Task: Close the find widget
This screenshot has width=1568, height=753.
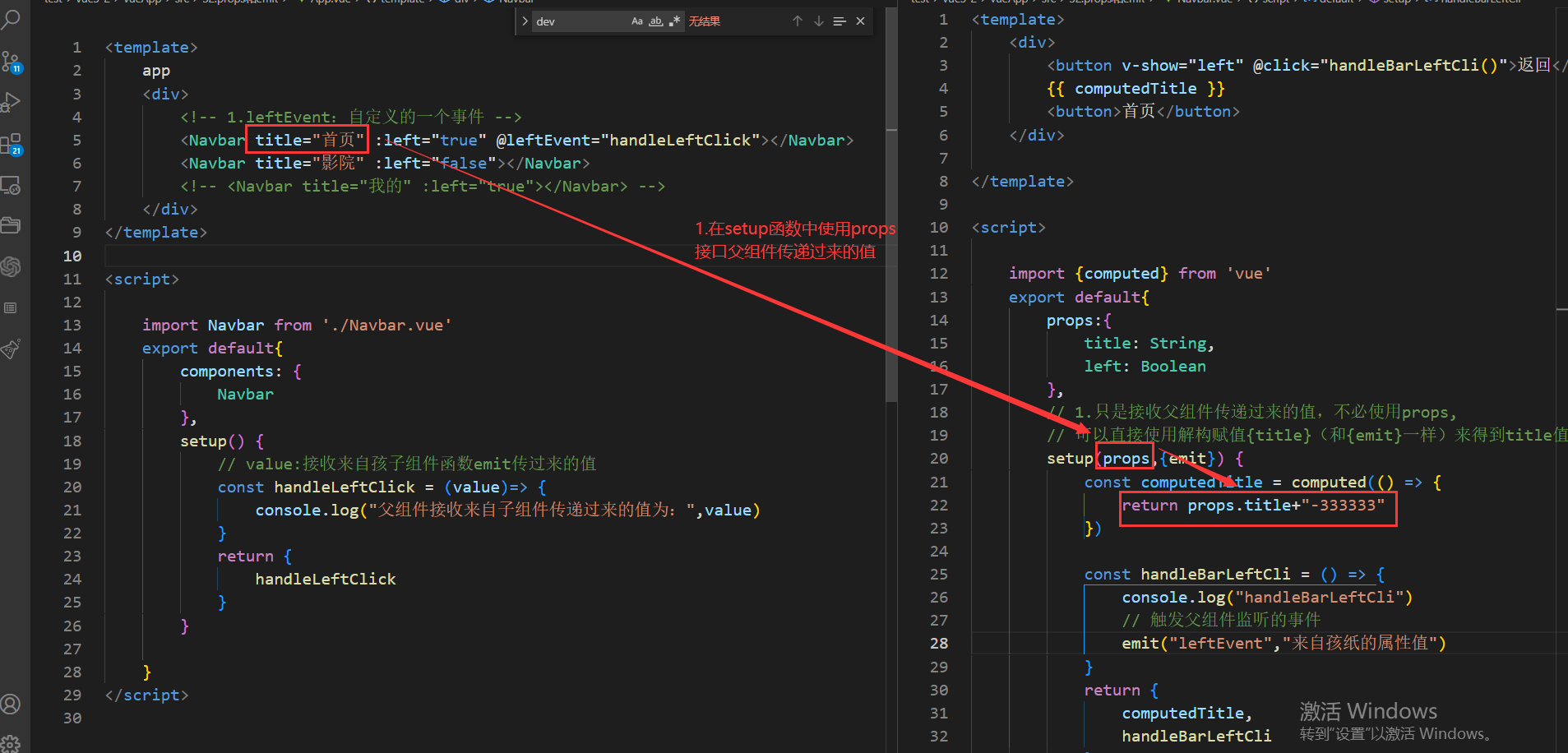Action: coord(860,21)
